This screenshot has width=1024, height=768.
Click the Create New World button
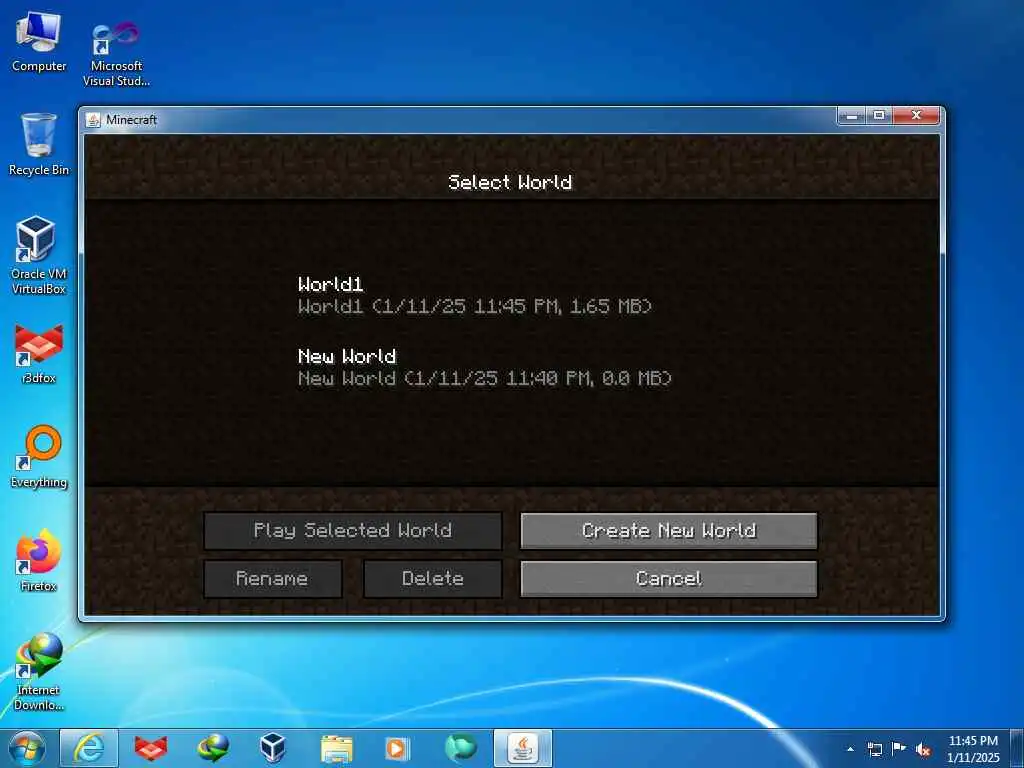coord(669,530)
